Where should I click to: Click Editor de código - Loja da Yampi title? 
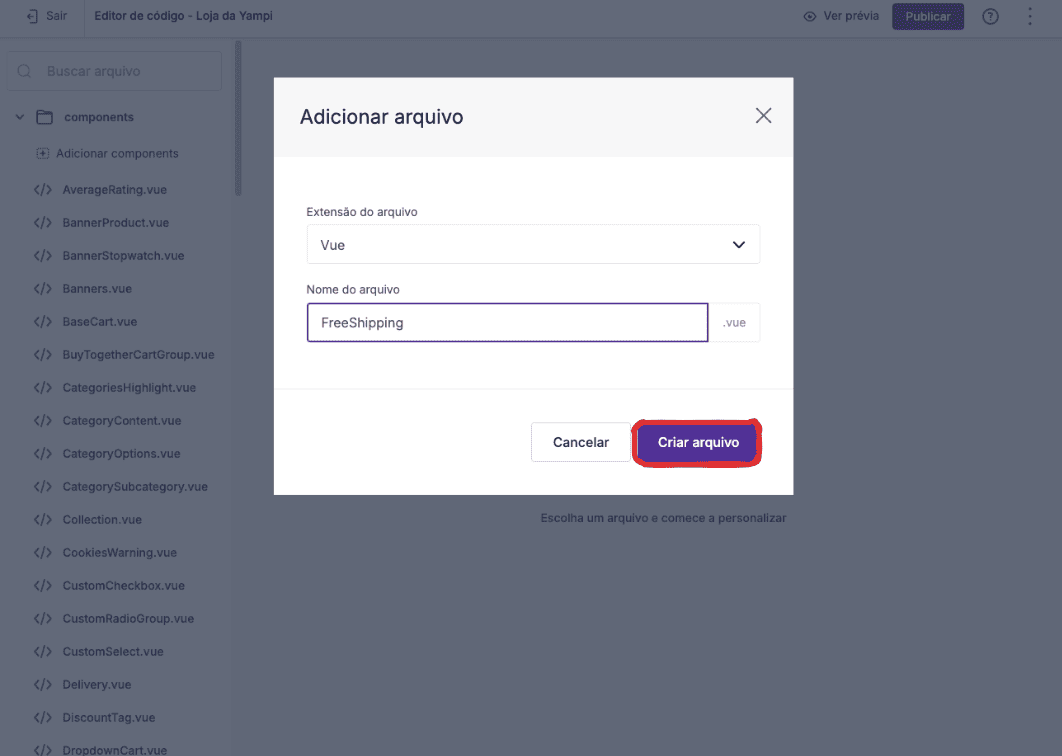point(184,16)
